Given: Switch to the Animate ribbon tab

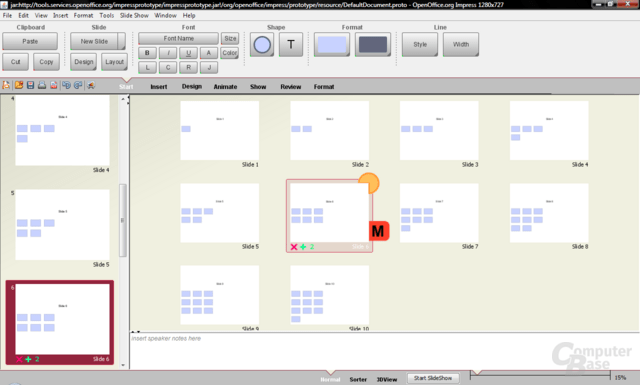Looking at the screenshot, I should point(225,87).
